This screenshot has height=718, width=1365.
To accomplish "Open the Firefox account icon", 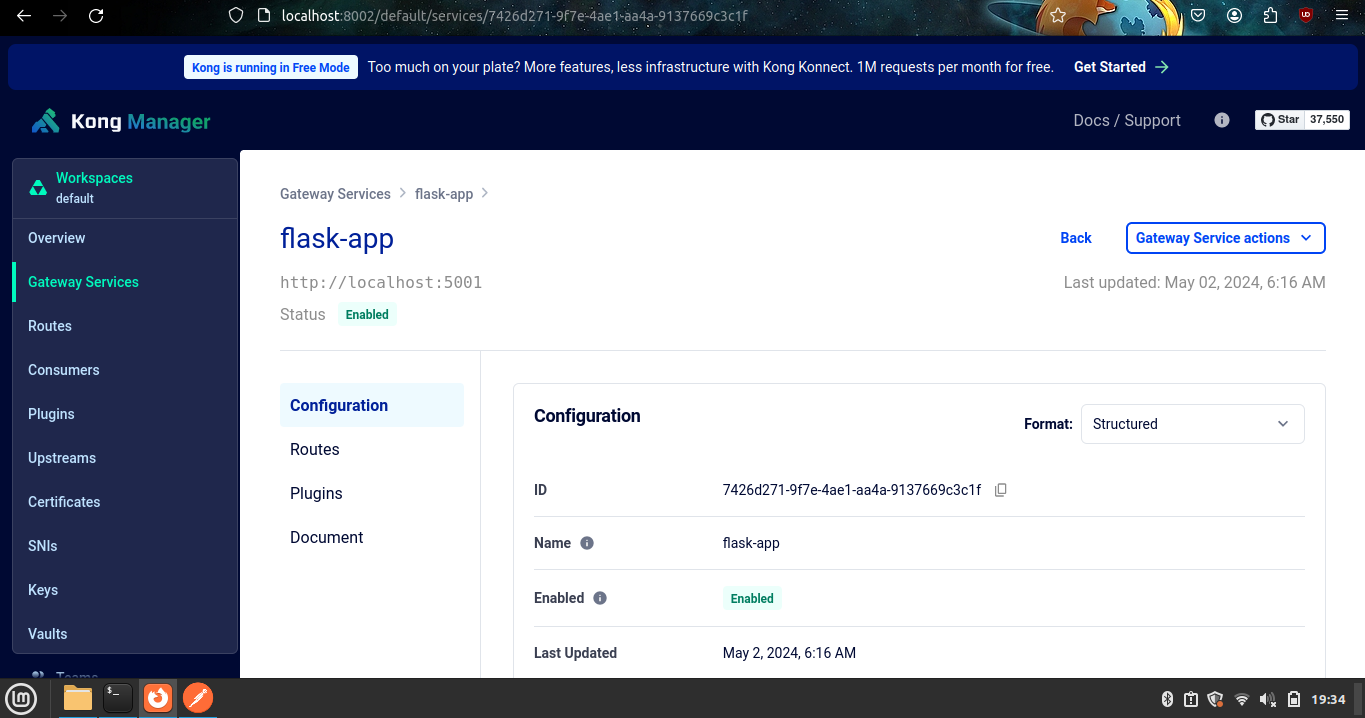I will (x=1235, y=16).
